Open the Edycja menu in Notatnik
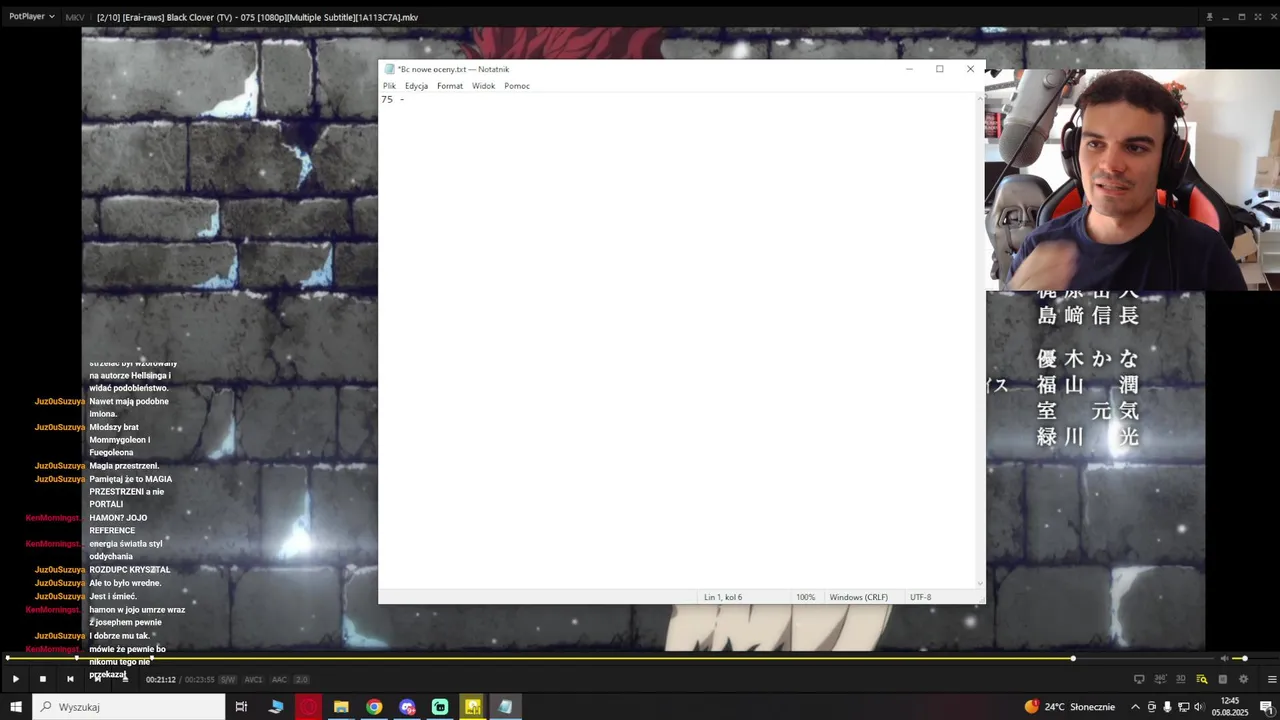Screen dimensions: 1280x720 tap(416, 86)
